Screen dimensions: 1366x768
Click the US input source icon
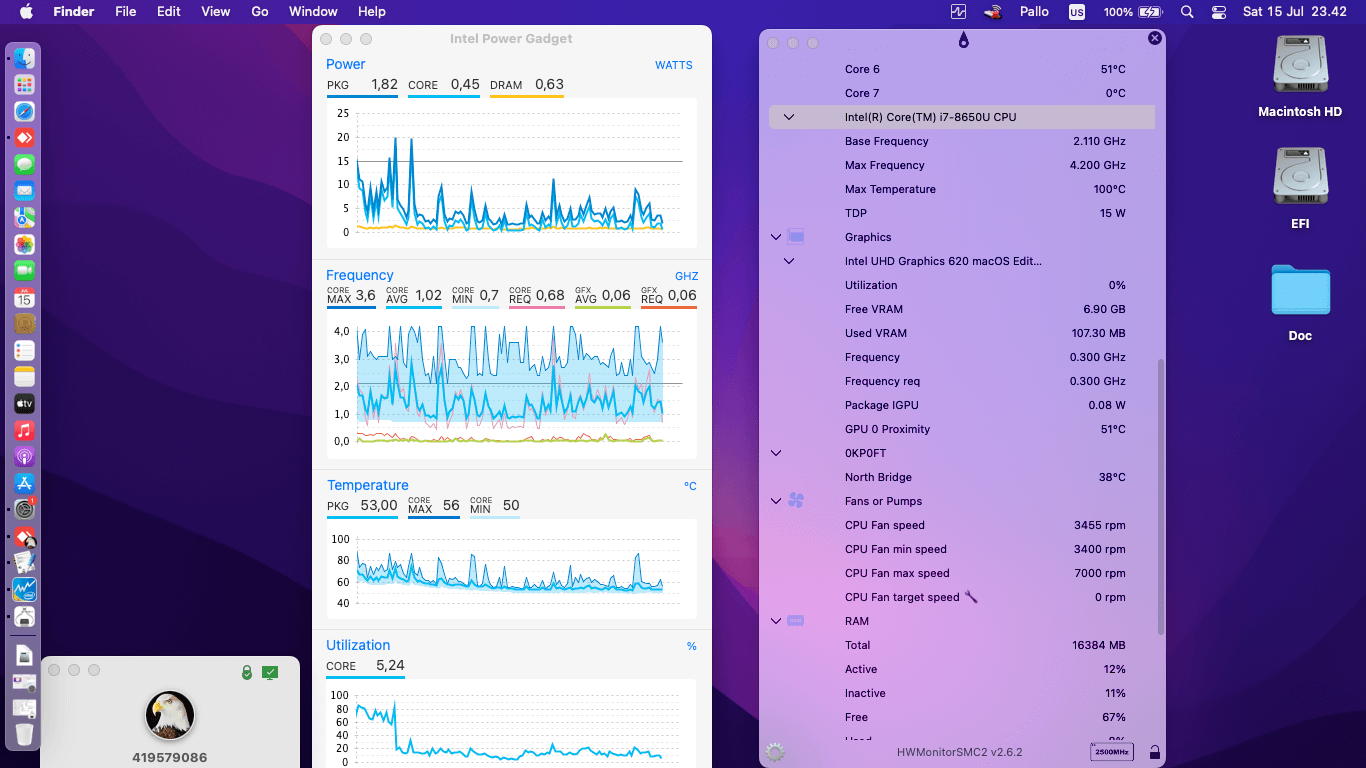click(1076, 12)
